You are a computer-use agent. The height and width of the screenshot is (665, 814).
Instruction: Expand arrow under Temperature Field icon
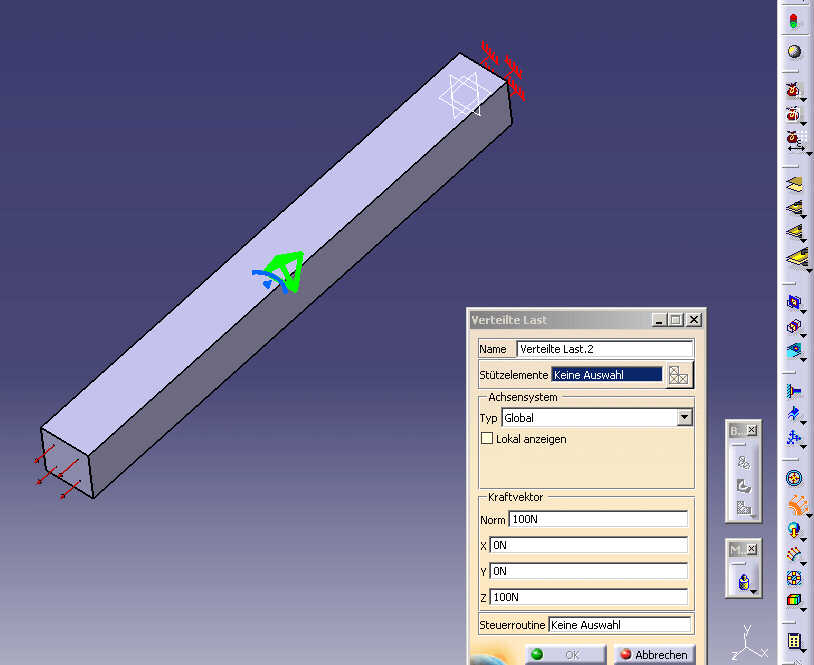(803, 610)
